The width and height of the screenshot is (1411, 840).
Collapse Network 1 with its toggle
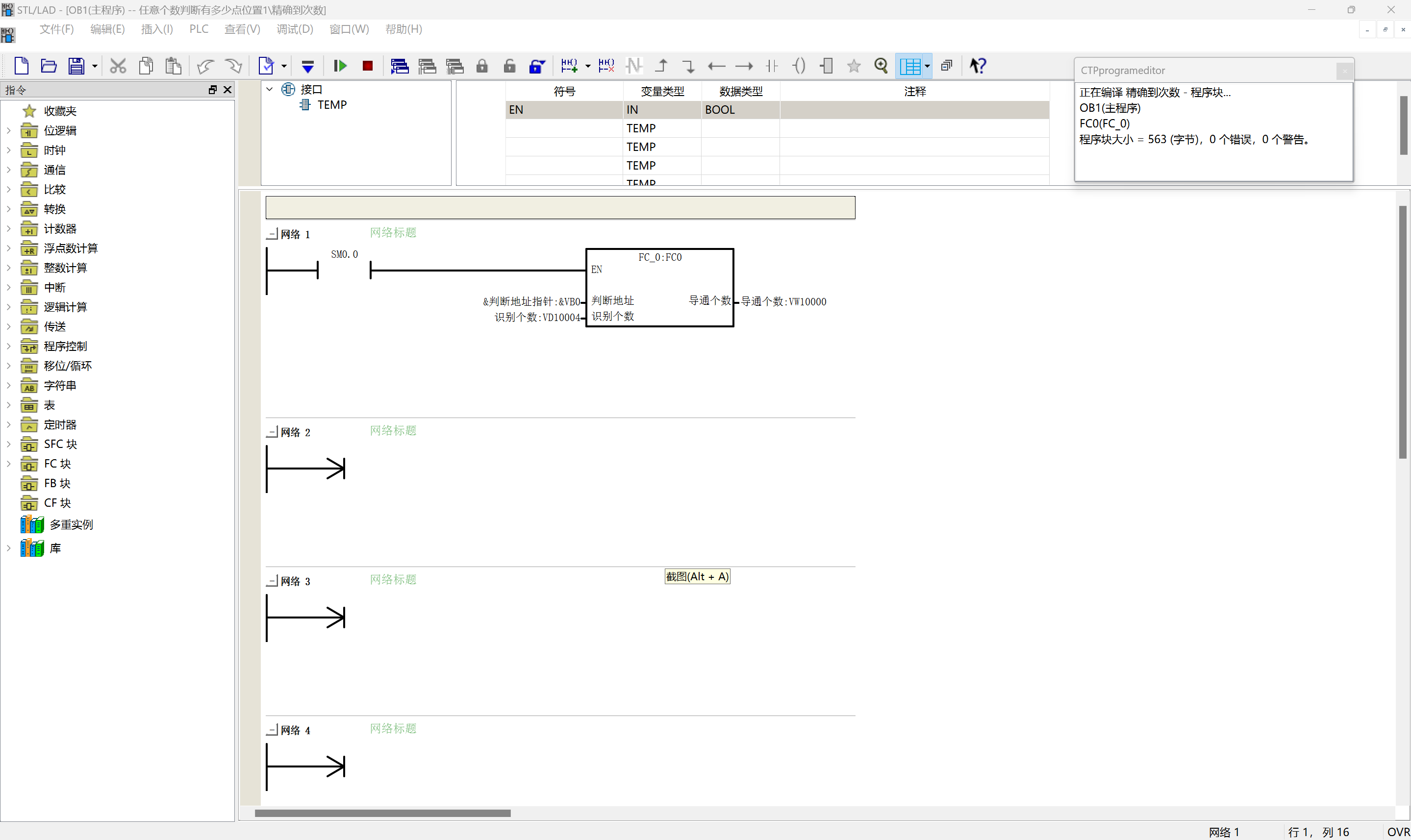(x=273, y=234)
